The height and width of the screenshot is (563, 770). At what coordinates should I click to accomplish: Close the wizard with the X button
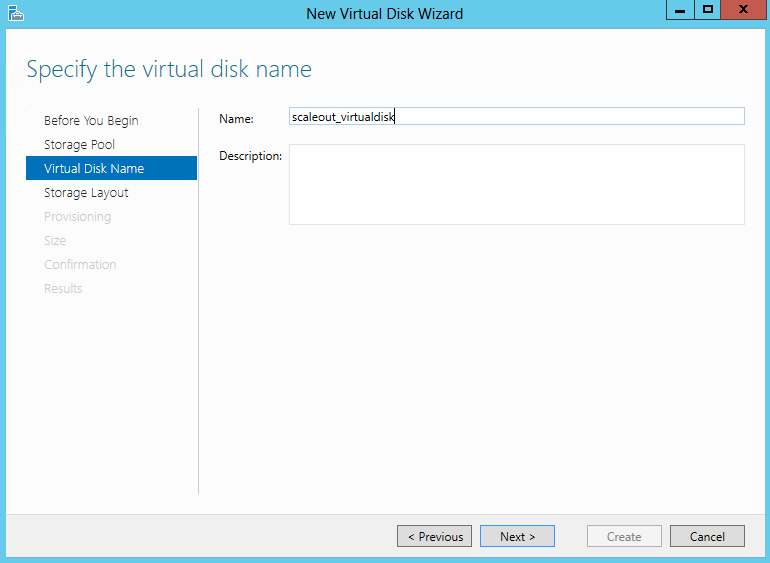(743, 10)
